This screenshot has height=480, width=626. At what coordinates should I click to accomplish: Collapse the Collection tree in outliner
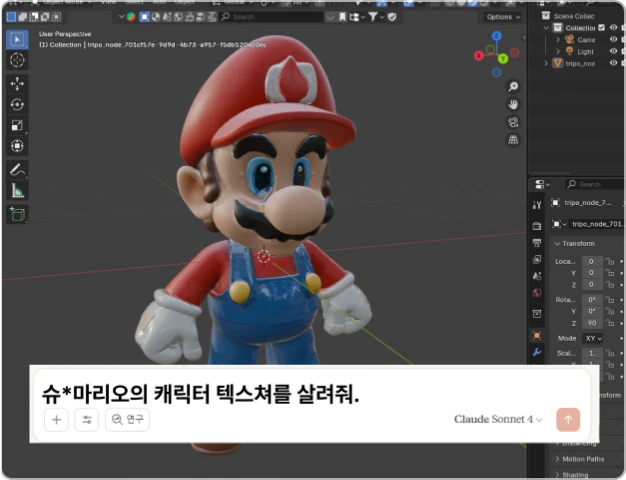546,28
